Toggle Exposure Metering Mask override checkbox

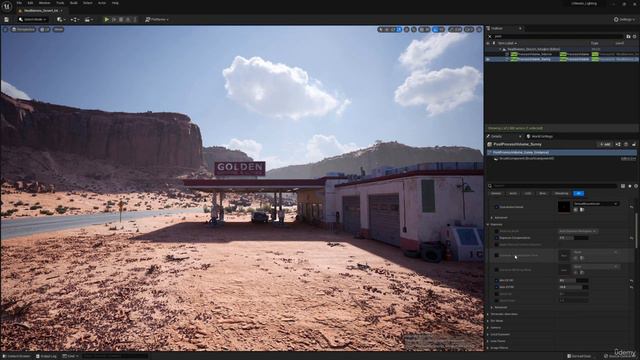(497, 270)
